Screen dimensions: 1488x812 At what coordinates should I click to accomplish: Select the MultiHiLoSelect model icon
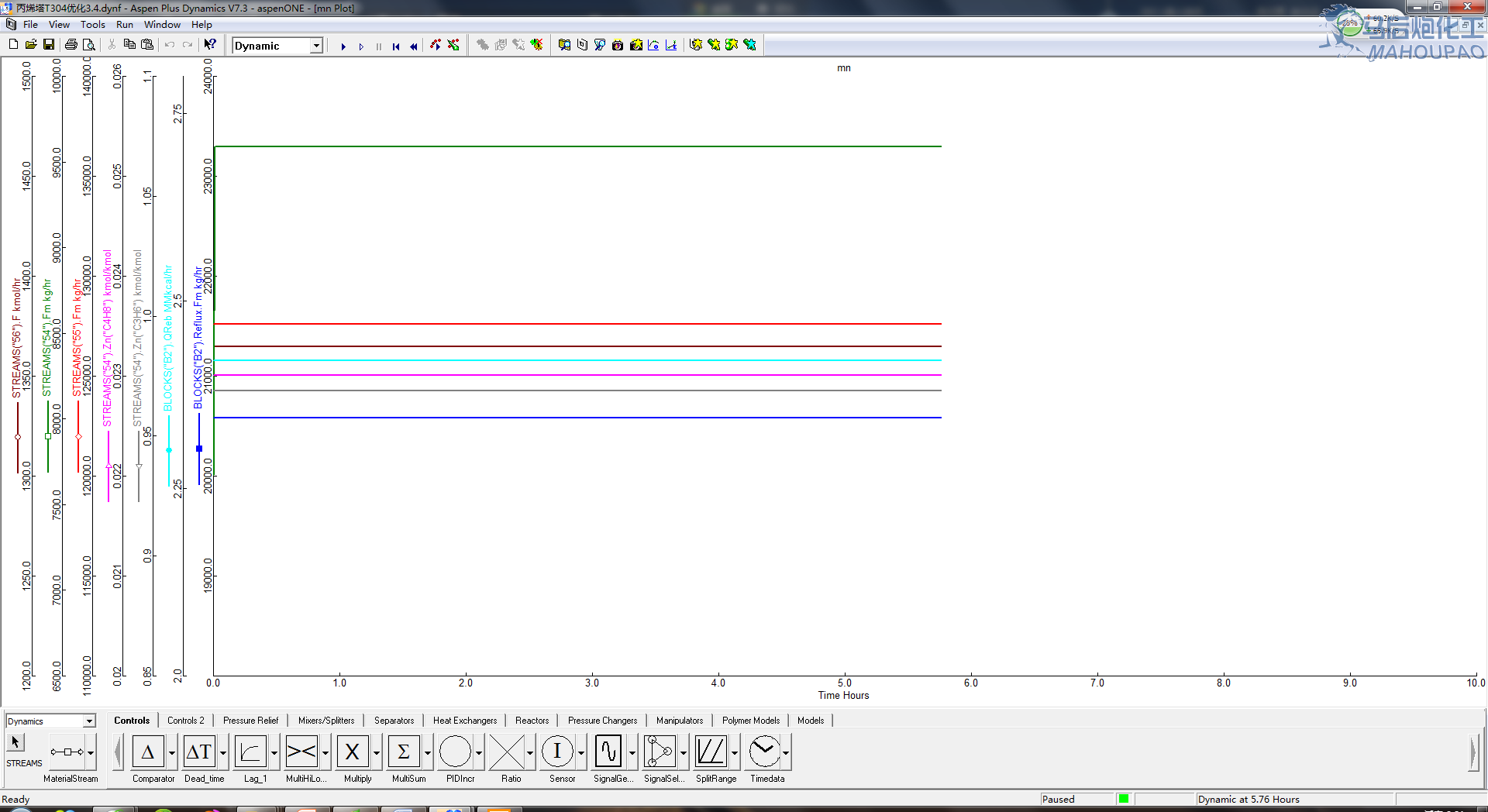[x=301, y=752]
